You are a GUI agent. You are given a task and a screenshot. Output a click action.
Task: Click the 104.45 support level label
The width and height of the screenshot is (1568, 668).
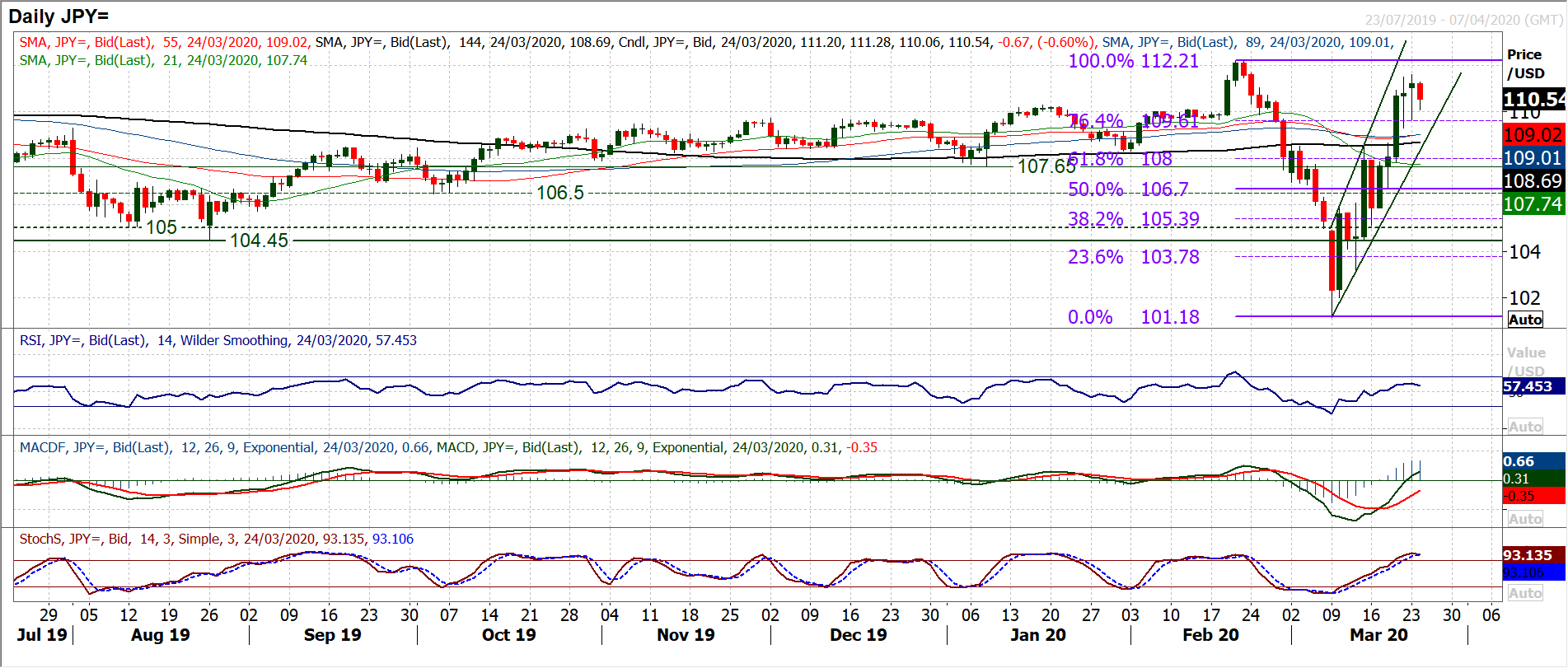point(259,241)
